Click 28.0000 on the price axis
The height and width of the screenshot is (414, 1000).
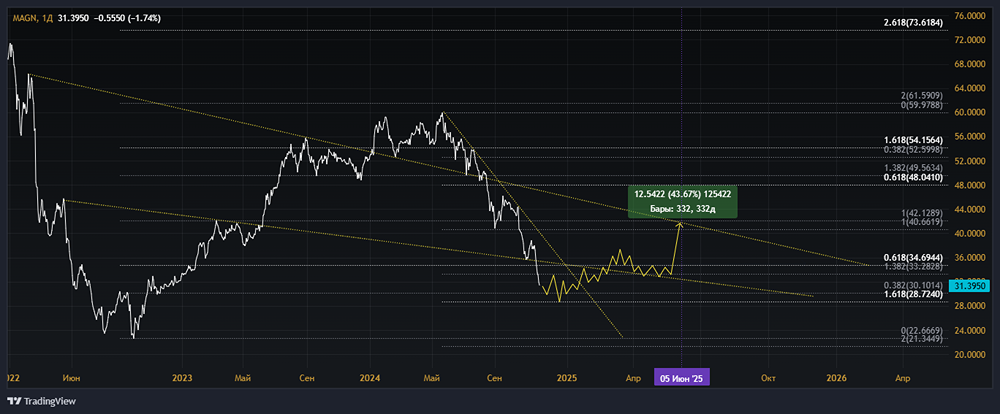click(x=972, y=306)
